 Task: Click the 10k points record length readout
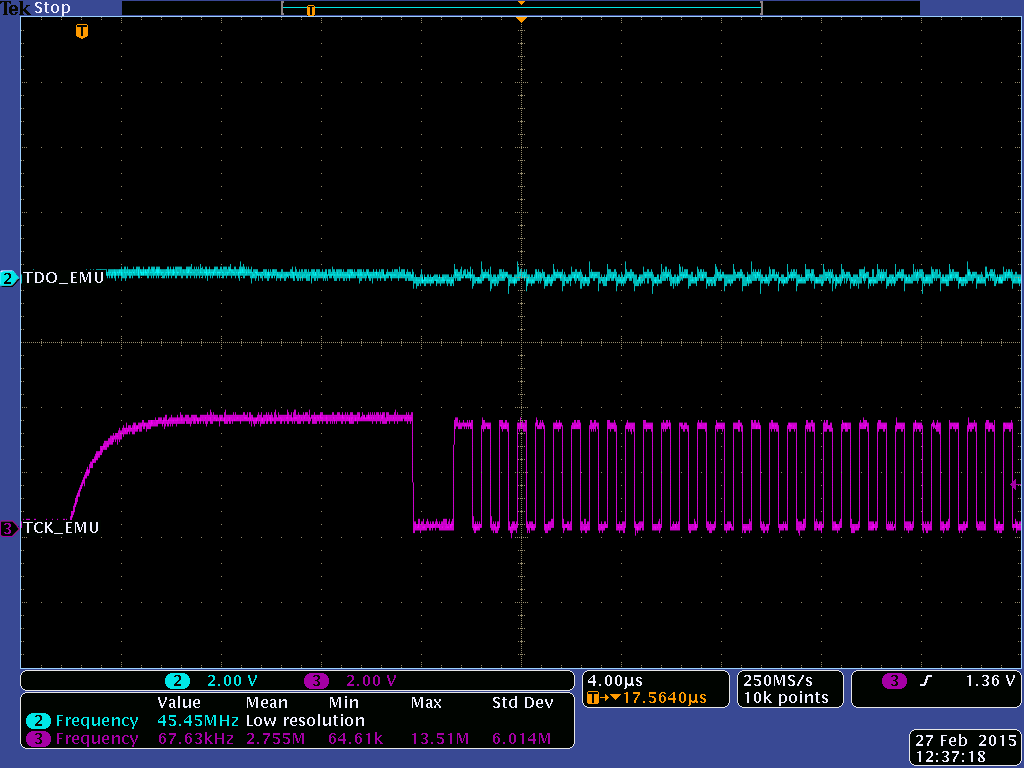(786, 698)
